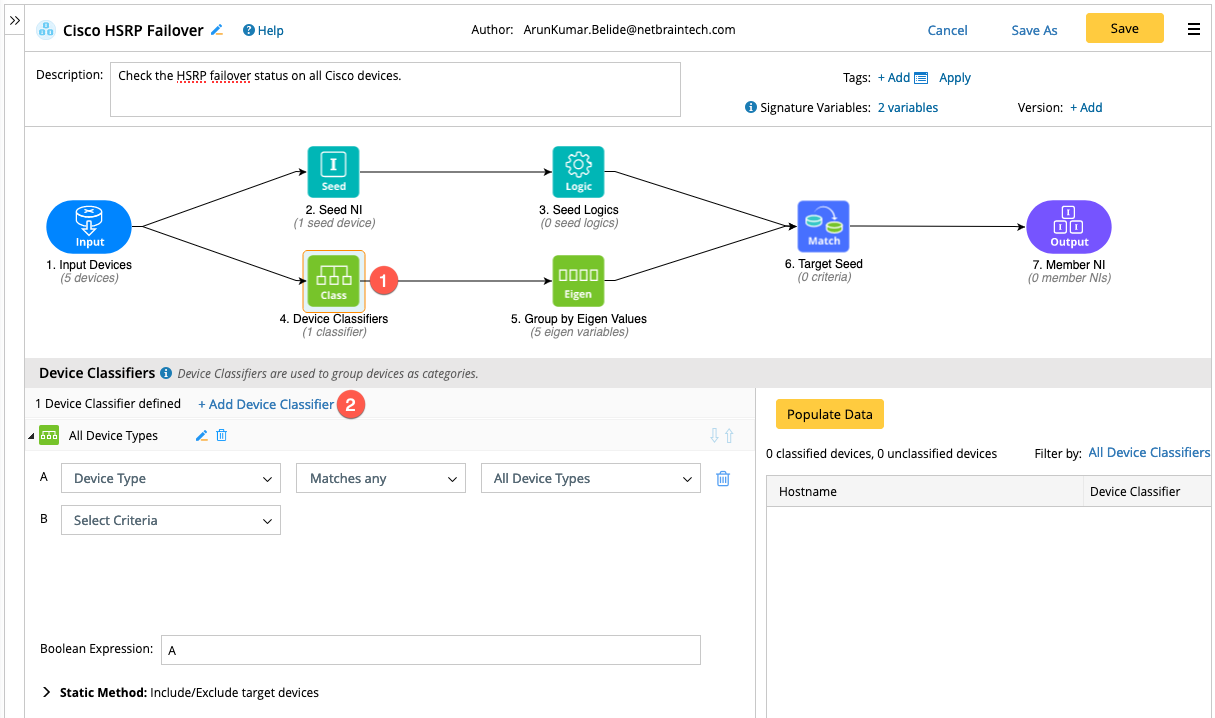Select the Target Seed Match node
Screen dimensions: 1215x718
(823, 227)
